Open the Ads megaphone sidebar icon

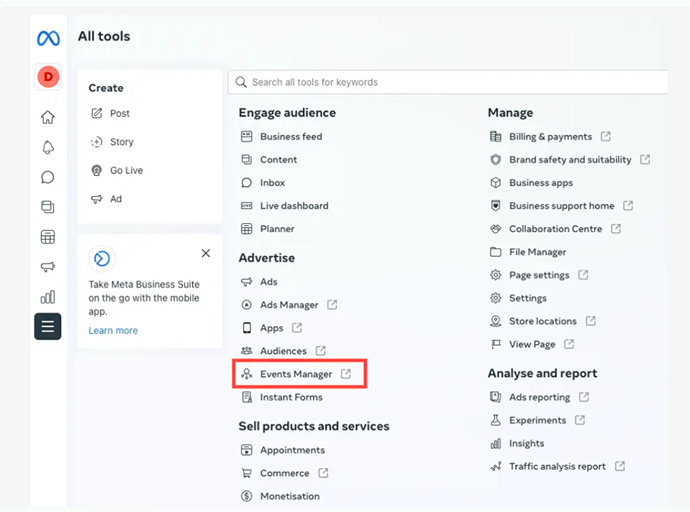coord(48,267)
